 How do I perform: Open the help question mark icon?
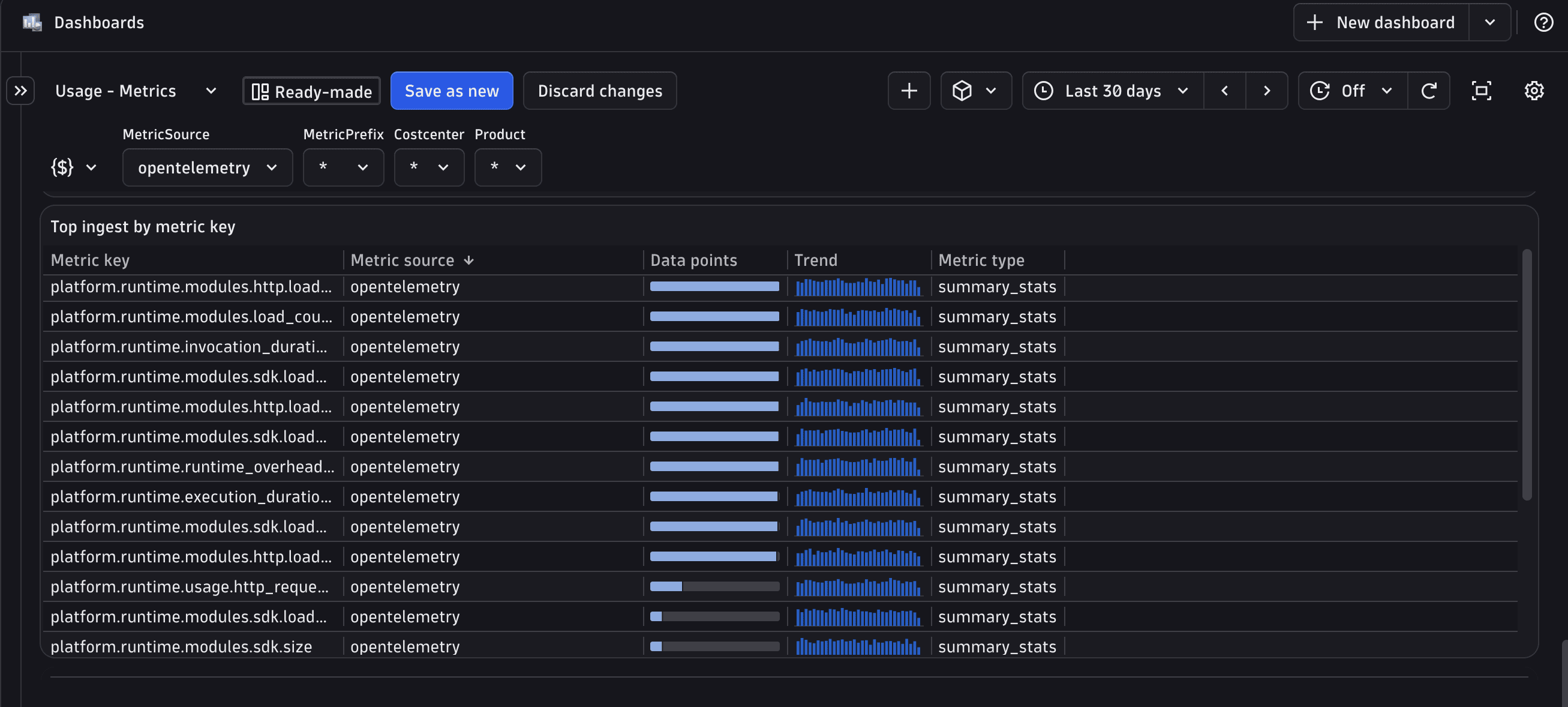pos(1543,23)
